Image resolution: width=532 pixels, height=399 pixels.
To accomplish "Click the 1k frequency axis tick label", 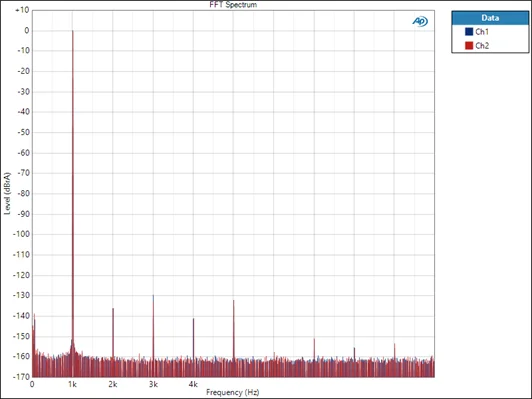I will [x=72, y=384].
